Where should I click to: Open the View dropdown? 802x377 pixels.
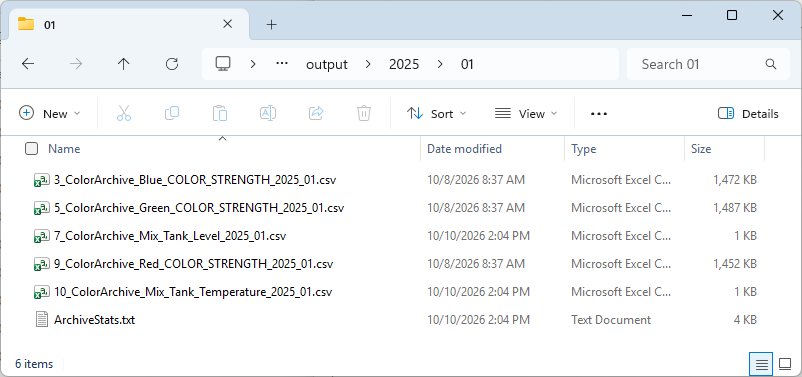[526, 114]
